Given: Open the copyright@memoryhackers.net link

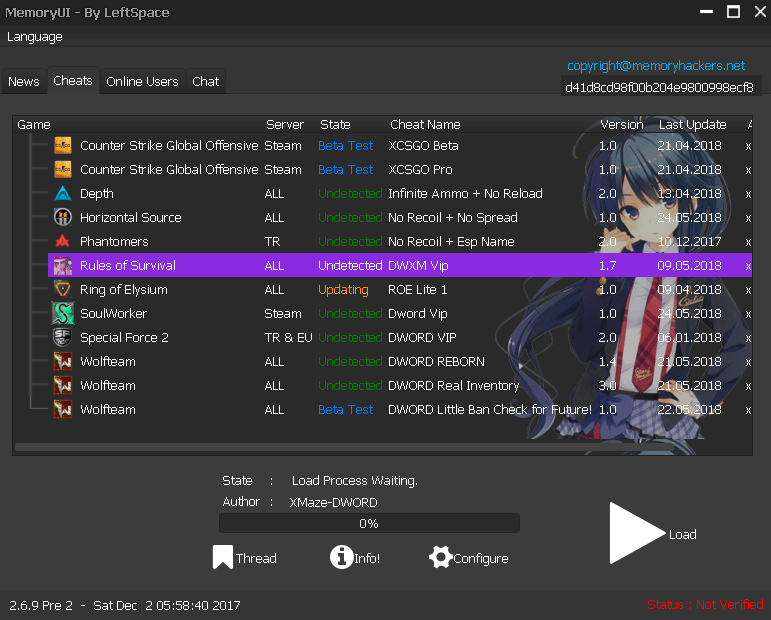Looking at the screenshot, I should 656,66.
